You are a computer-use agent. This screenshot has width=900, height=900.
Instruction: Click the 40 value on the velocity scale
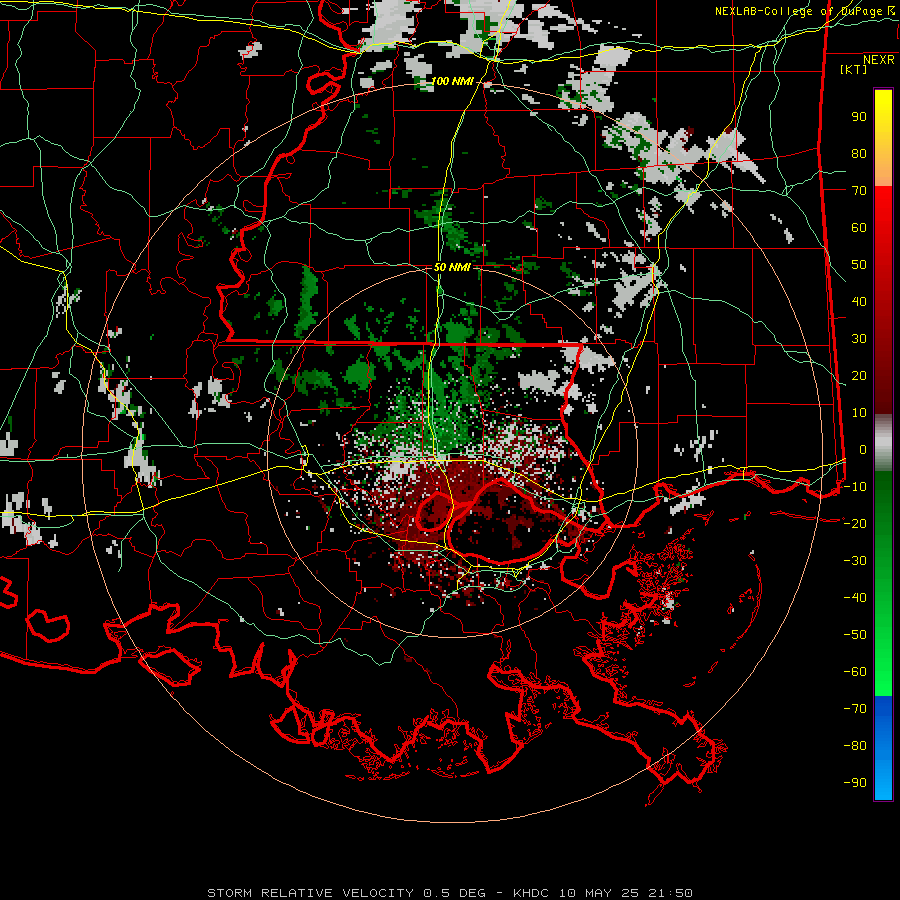[859, 302]
